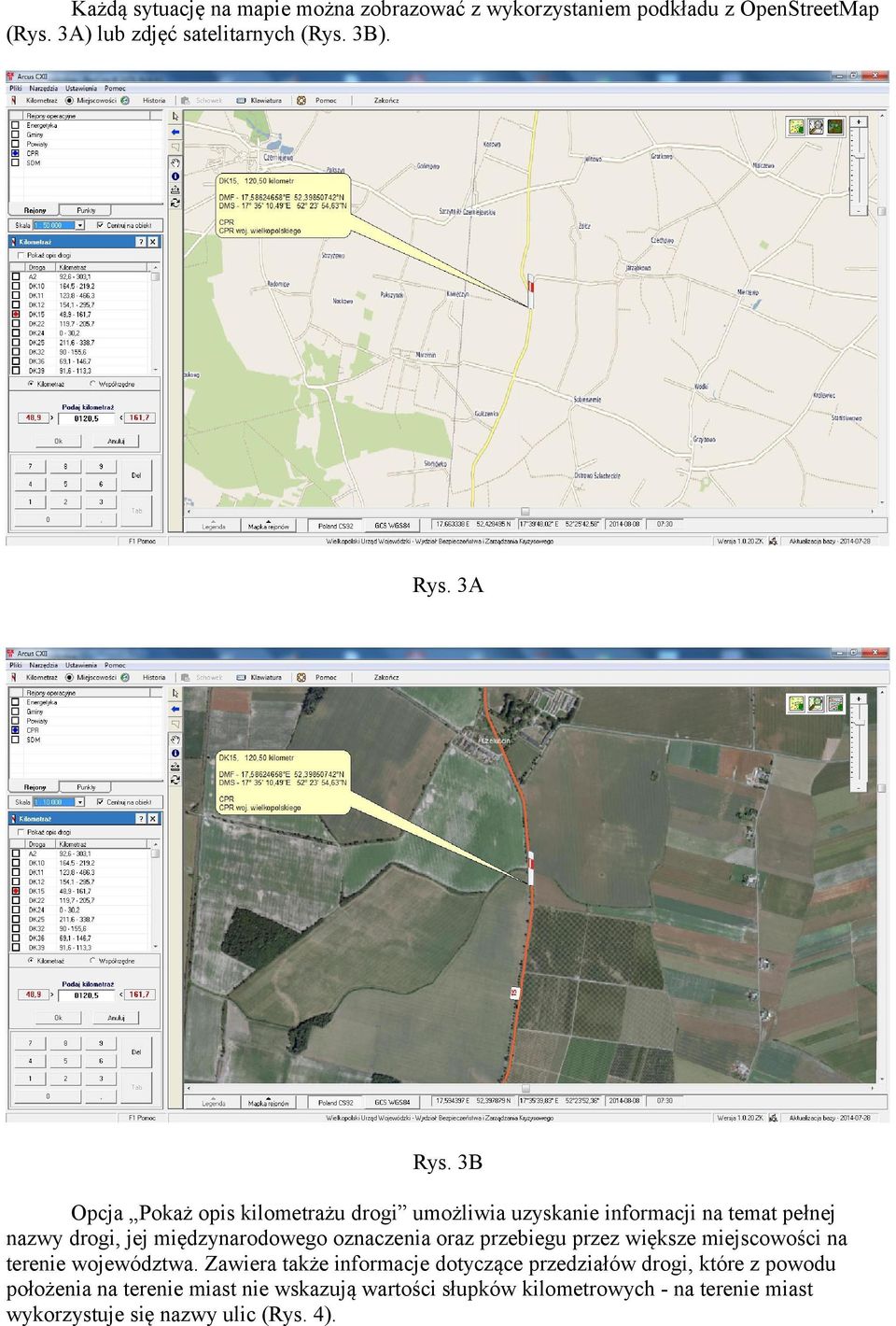Choose the satellite basemap icon in Rys. 3B window

[835, 703]
